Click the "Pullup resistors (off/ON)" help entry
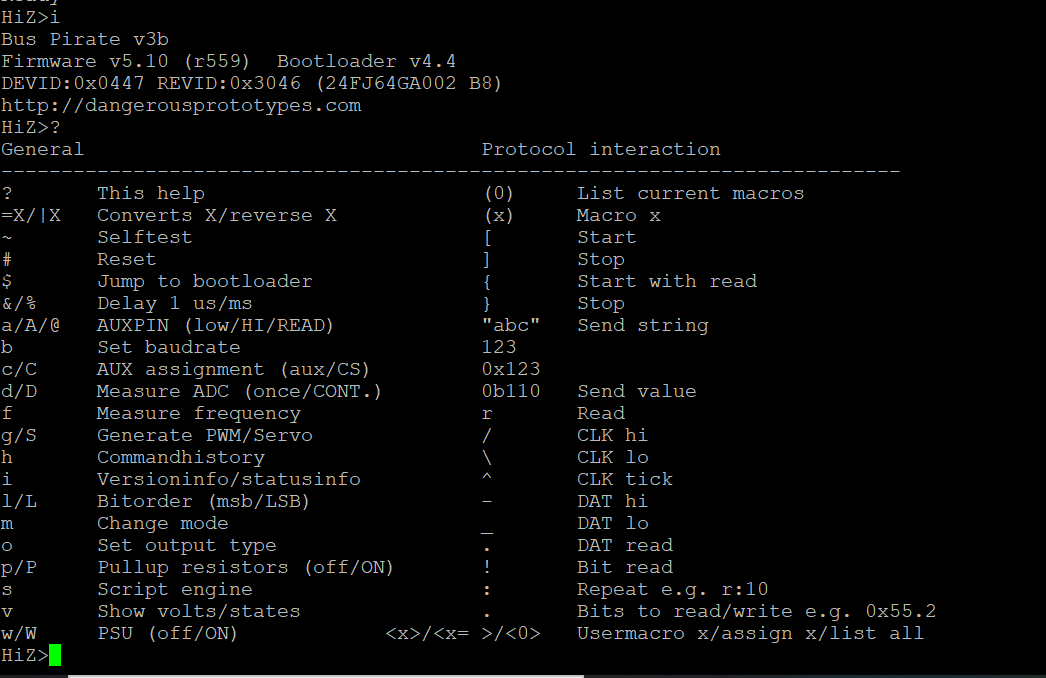1046x678 pixels. click(245, 567)
